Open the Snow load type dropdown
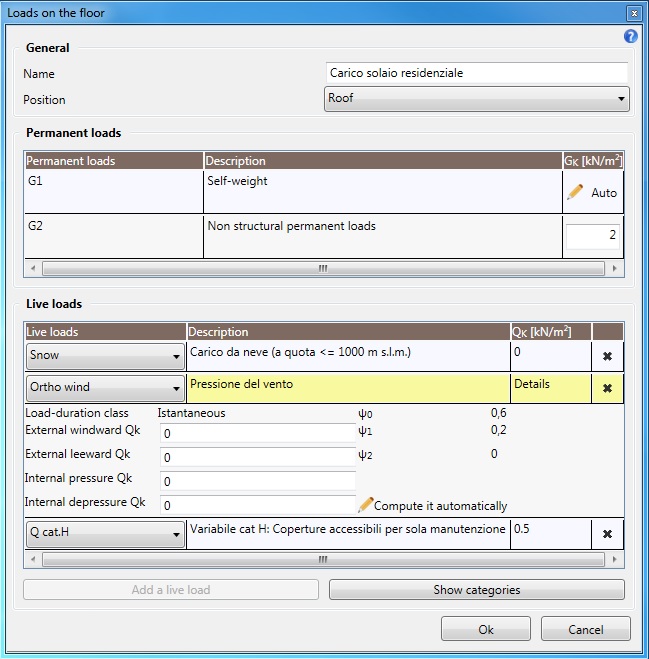Image resolution: width=649 pixels, height=659 pixels. (105, 356)
